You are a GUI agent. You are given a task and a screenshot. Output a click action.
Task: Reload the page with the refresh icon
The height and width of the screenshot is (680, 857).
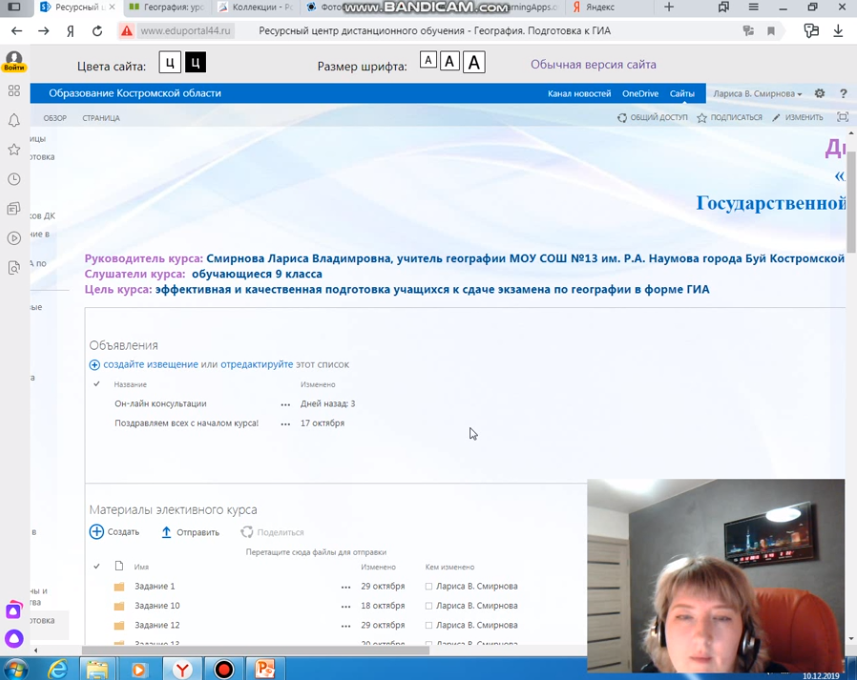(97, 31)
